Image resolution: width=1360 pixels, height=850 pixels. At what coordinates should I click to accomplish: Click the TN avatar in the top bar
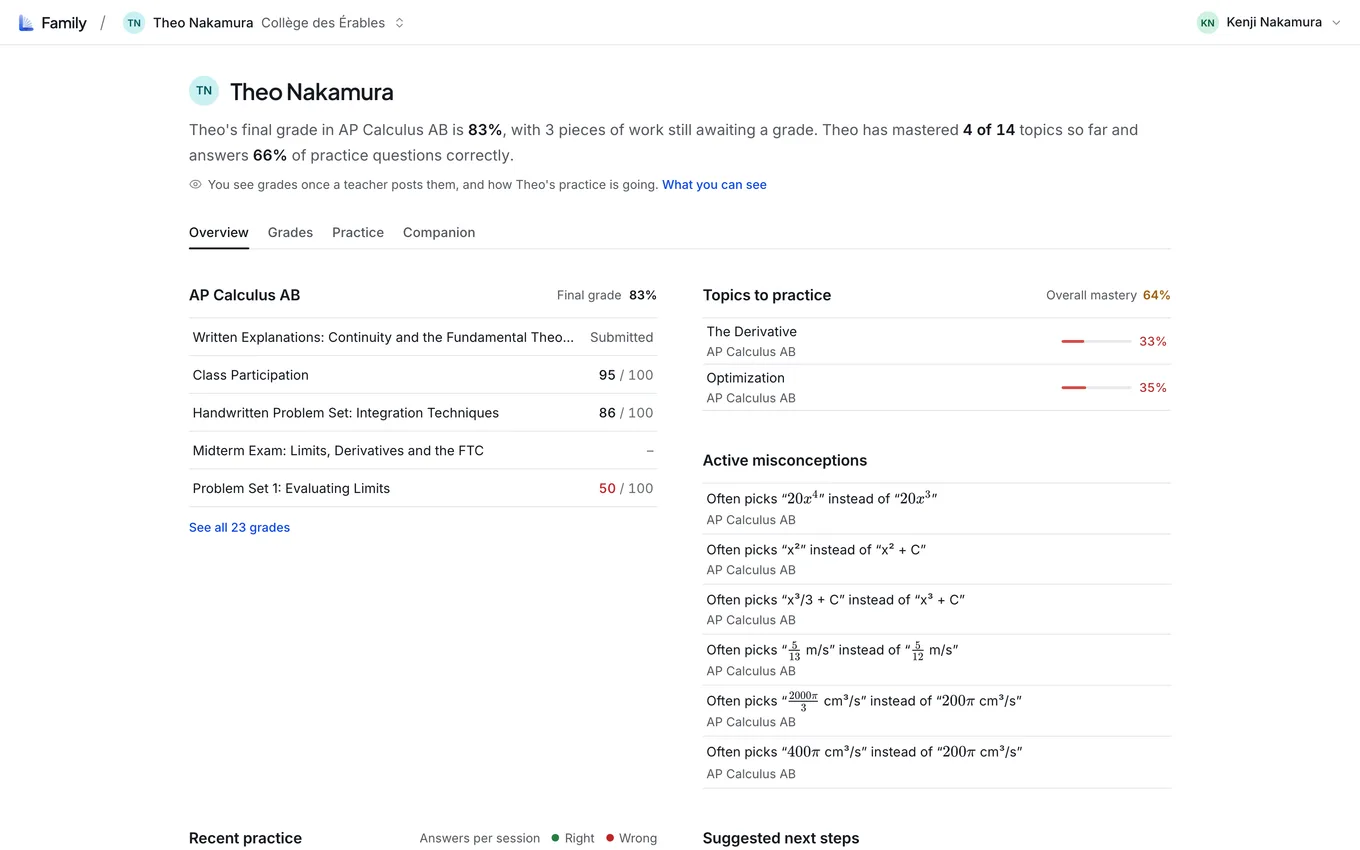point(134,22)
